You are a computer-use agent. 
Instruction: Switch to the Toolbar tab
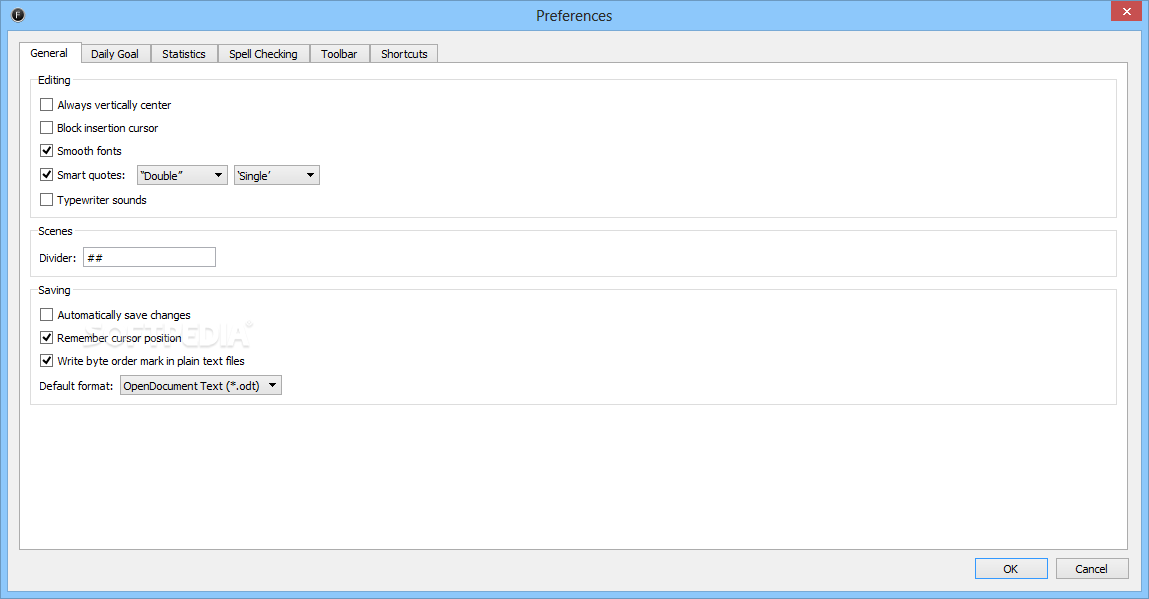pos(339,53)
